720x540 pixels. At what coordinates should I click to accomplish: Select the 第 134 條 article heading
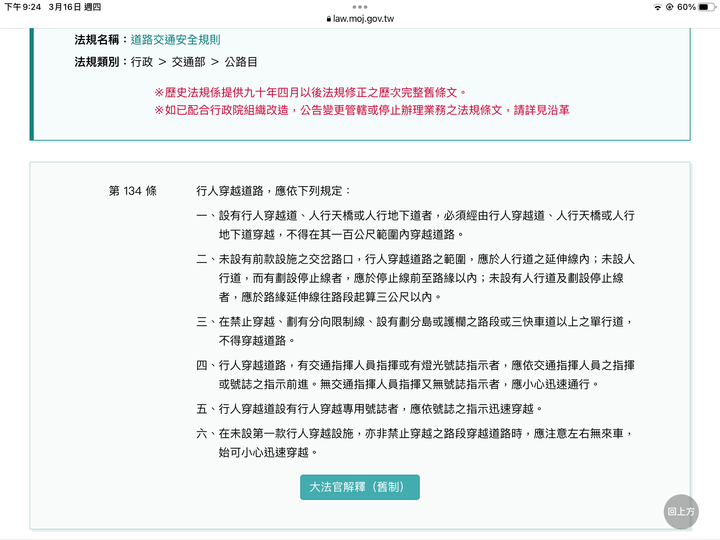pos(133,191)
